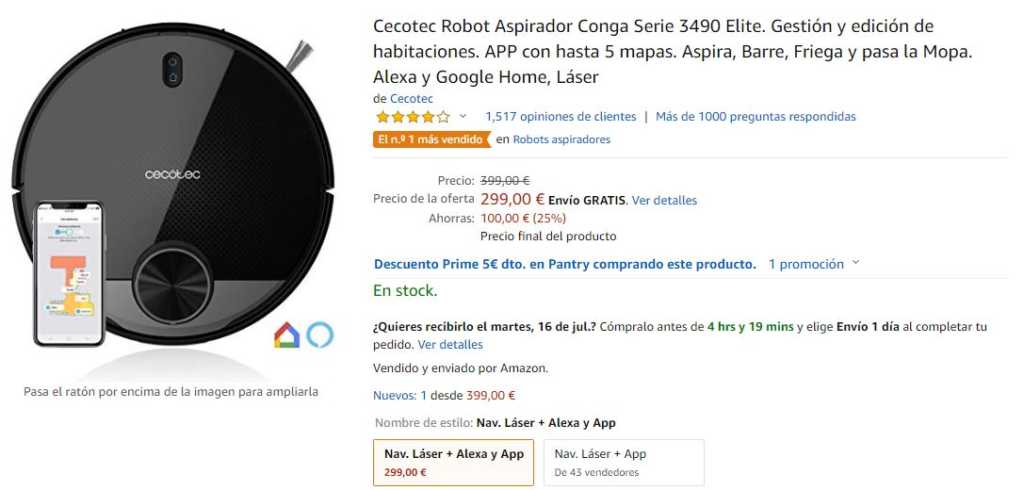Click the star rating icons
The height and width of the screenshot is (490, 1024).
412,117
